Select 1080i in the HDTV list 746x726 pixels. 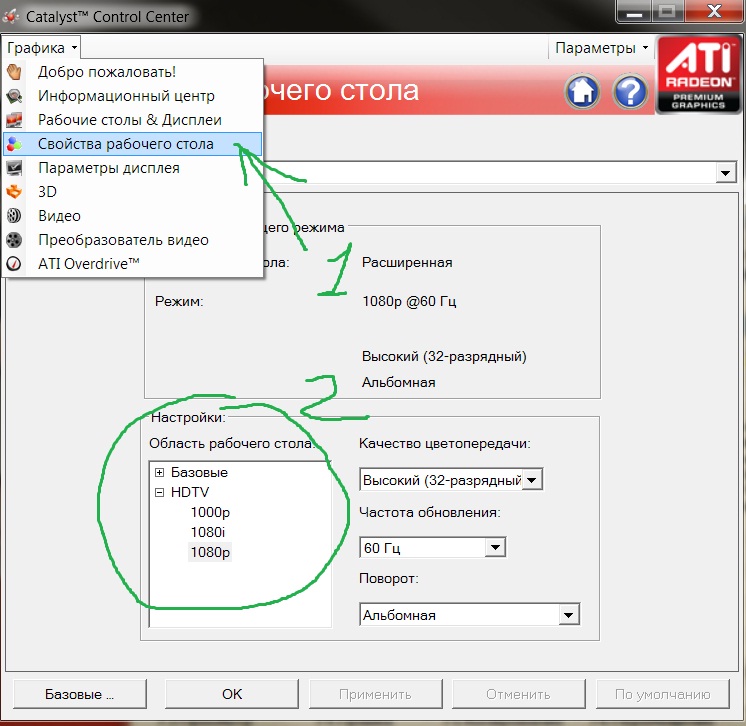click(x=208, y=532)
